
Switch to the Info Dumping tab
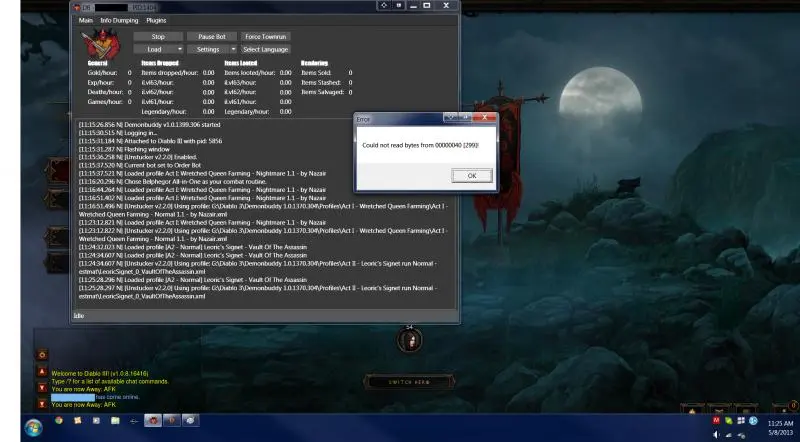[119, 20]
